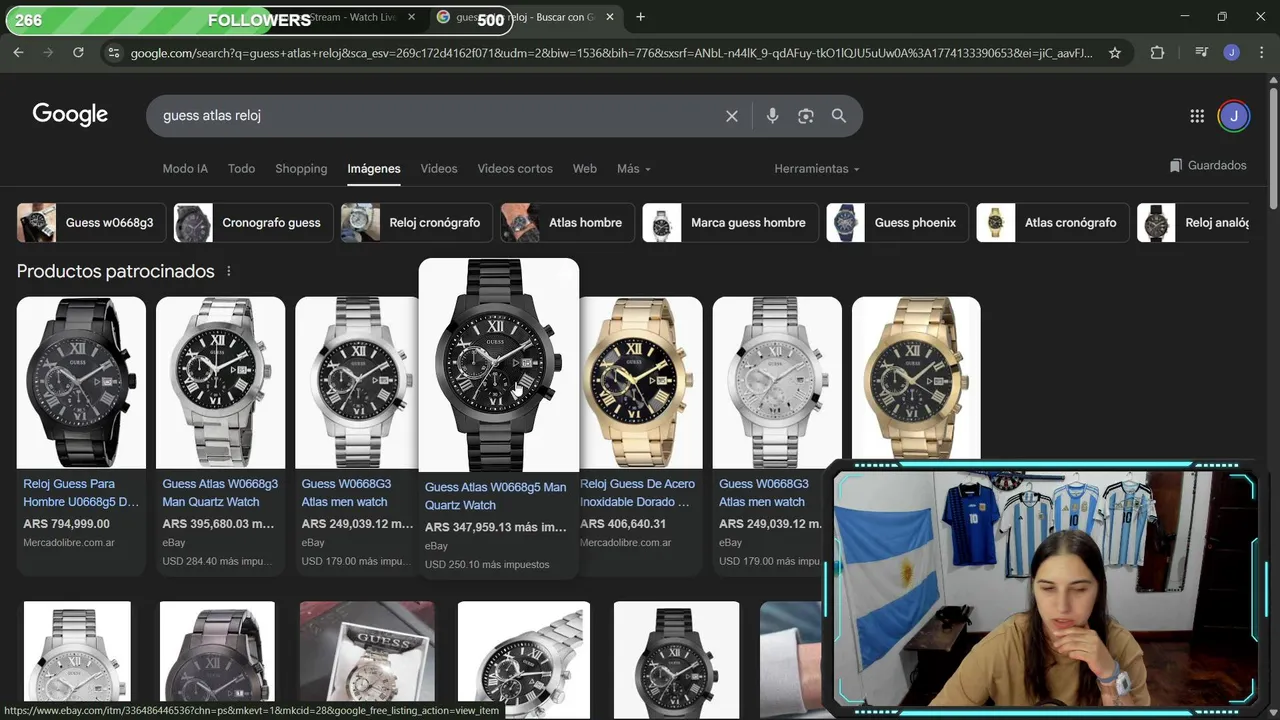Image resolution: width=1280 pixels, height=720 pixels.
Task: Open Reloj Guess Para Hombre U0668g5 link
Action: click(x=81, y=493)
